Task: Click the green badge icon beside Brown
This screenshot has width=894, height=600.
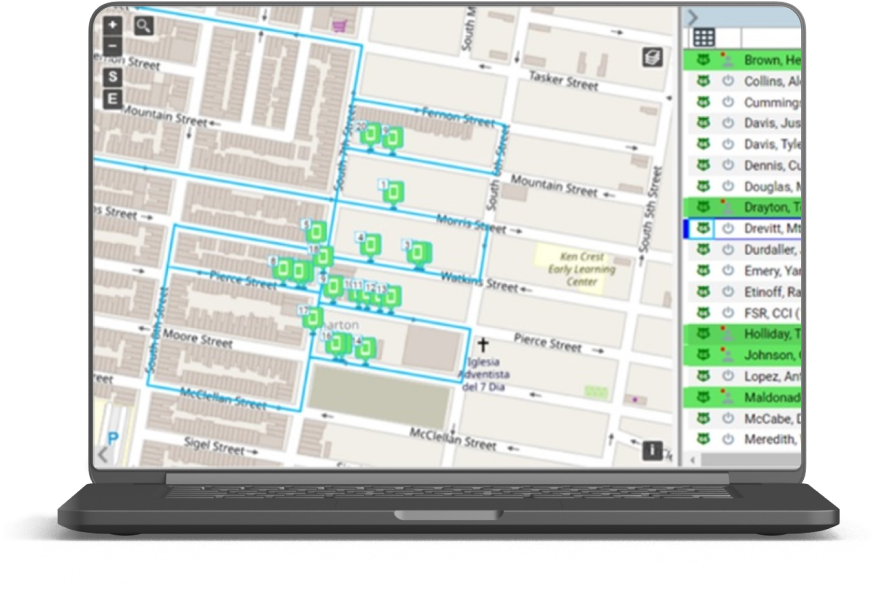Action: (702, 61)
